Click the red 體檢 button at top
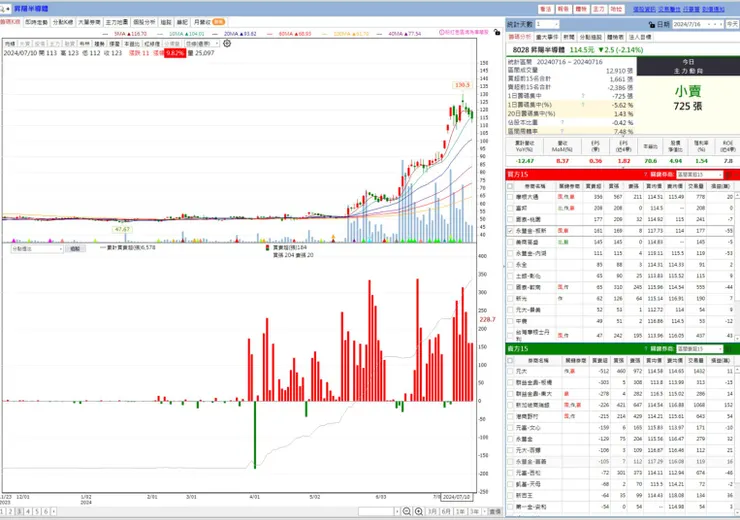740x520 pixels. 581,9
